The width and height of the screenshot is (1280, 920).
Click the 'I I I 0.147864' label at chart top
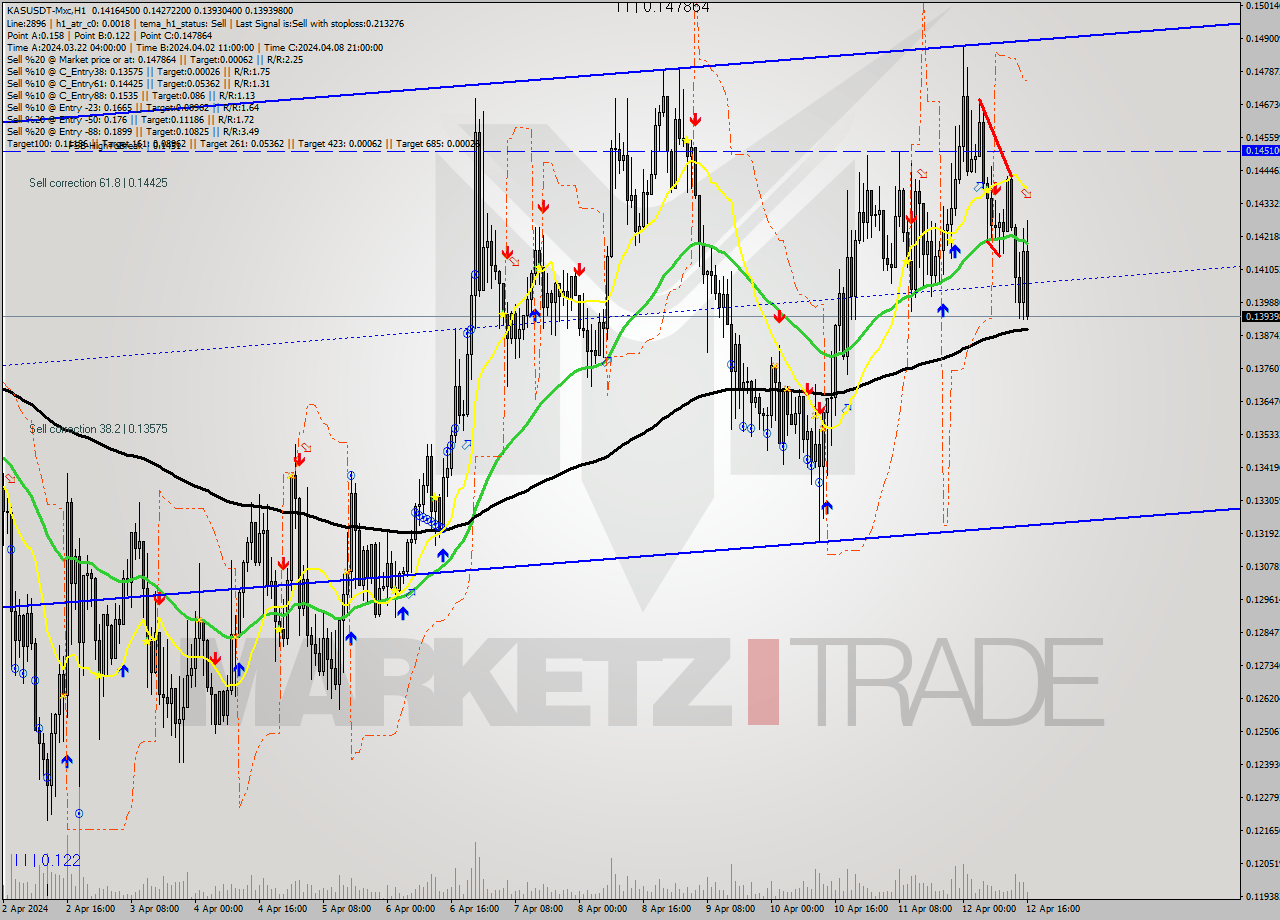[663, 7]
